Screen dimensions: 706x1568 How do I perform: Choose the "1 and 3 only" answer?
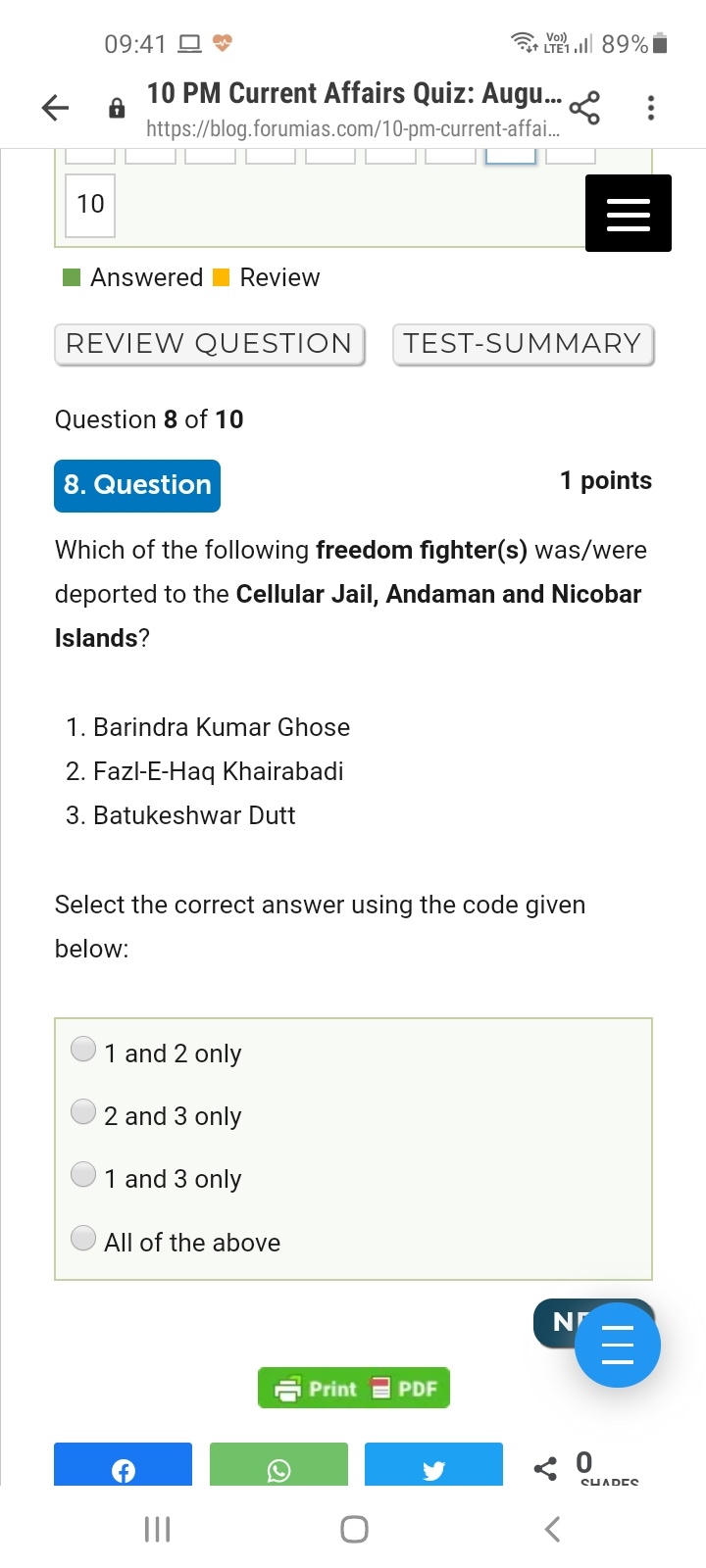pyautogui.click(x=84, y=1175)
